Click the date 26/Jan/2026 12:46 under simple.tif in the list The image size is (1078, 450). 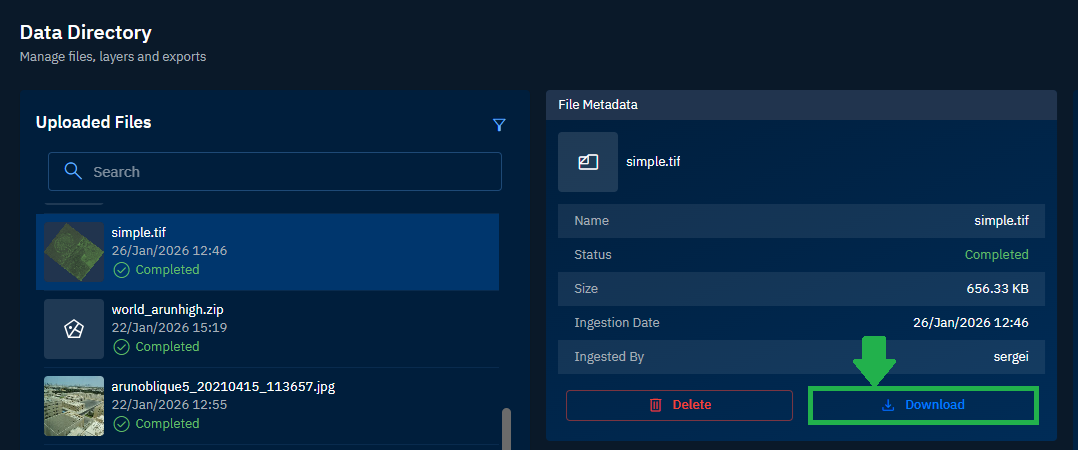(x=169, y=251)
